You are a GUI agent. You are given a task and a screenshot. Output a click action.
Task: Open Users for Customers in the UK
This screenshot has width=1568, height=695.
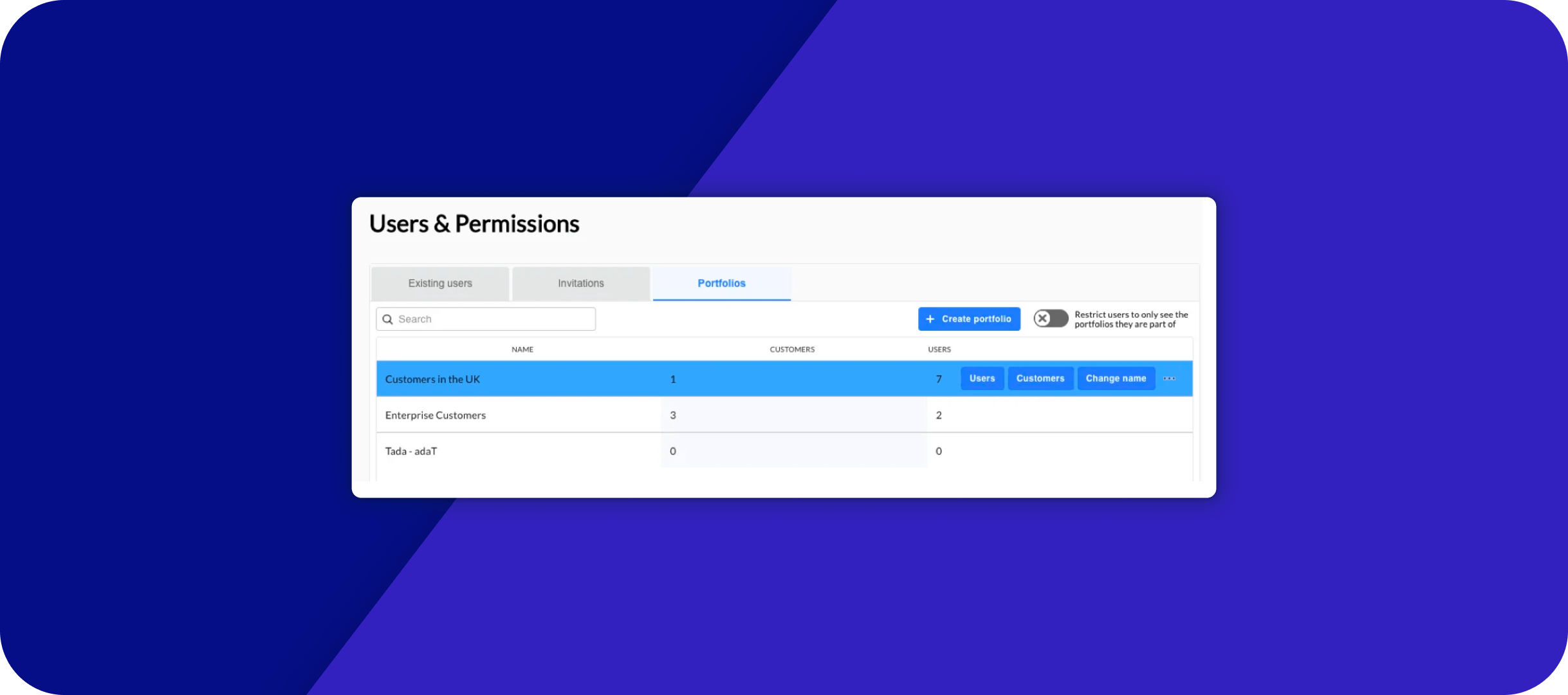pyautogui.click(x=982, y=378)
